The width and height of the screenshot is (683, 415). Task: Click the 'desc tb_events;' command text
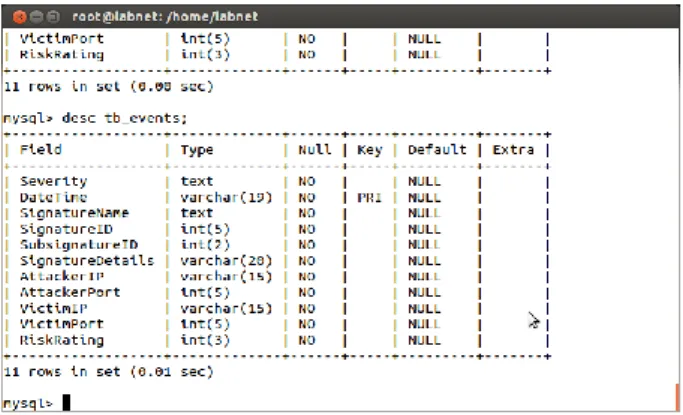click(124, 118)
